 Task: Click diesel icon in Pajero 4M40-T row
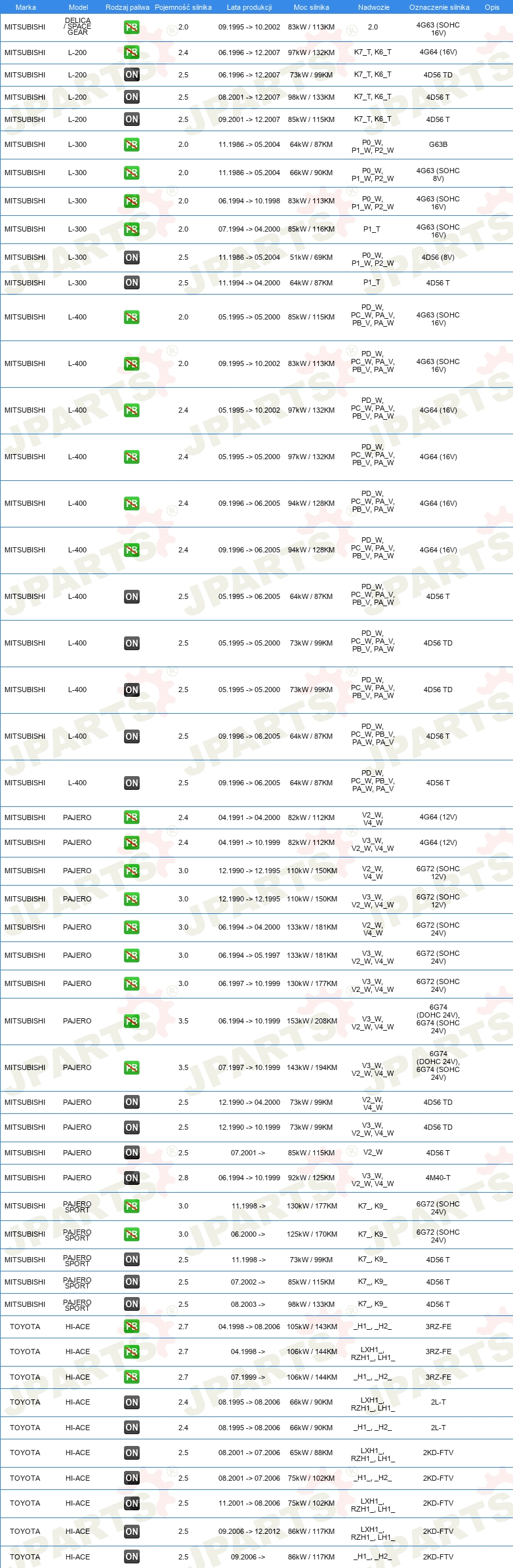point(132,1178)
